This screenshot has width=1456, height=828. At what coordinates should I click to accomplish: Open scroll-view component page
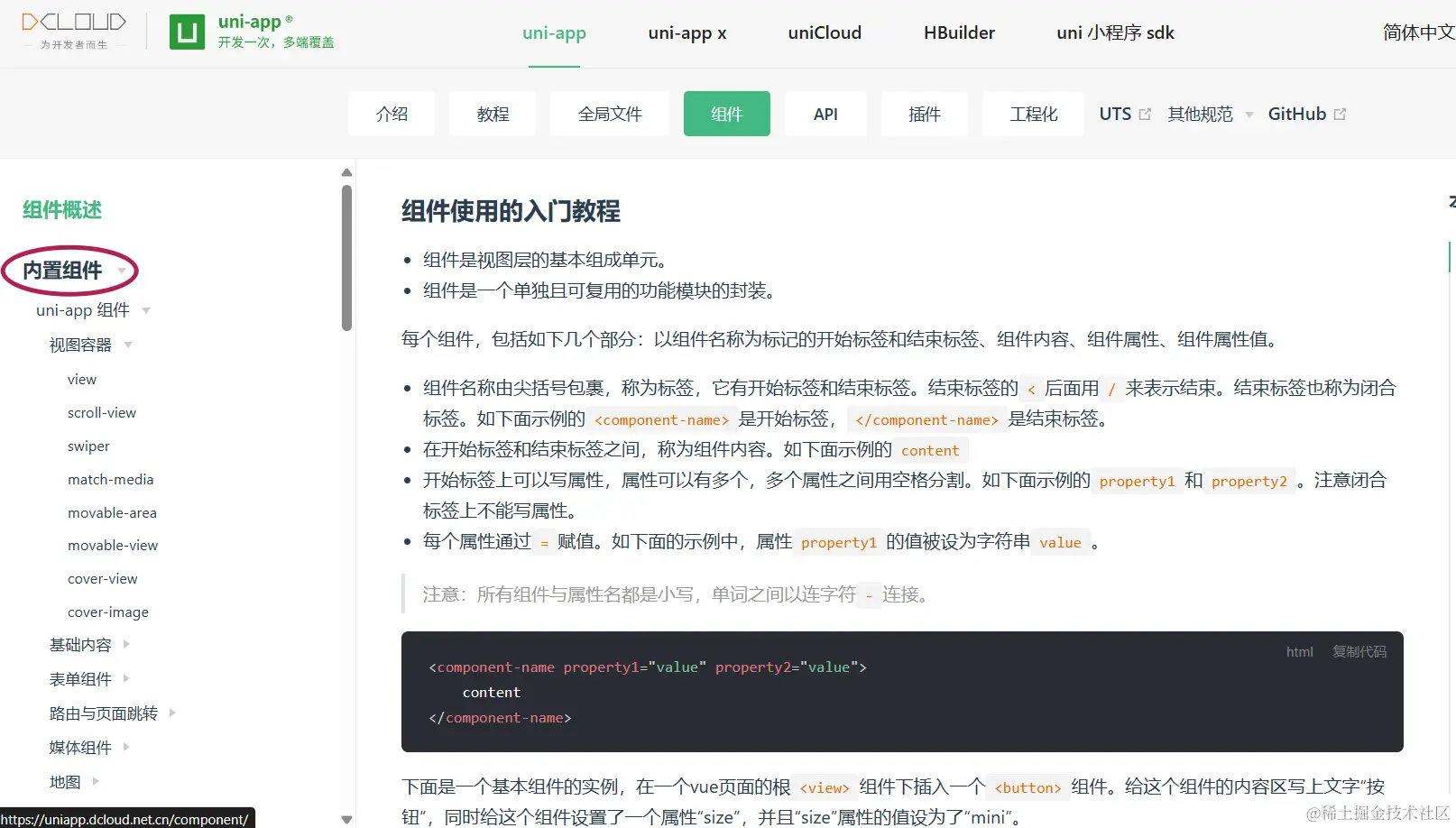pos(102,413)
